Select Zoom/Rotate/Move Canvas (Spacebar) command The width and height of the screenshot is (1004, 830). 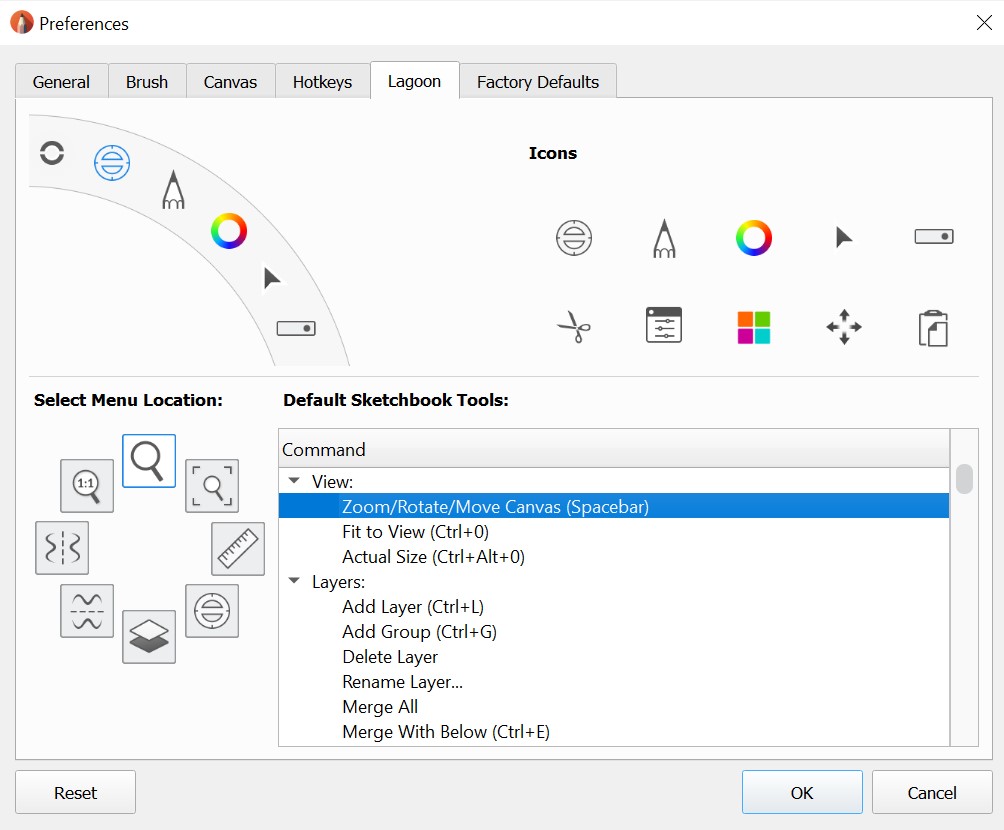pos(614,506)
